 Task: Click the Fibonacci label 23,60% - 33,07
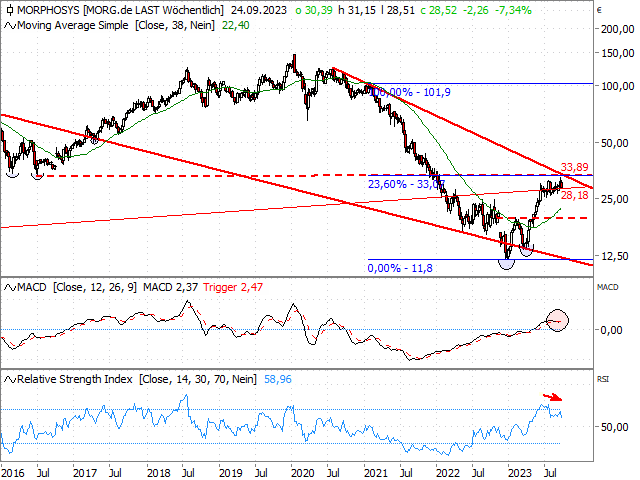[x=406, y=184]
